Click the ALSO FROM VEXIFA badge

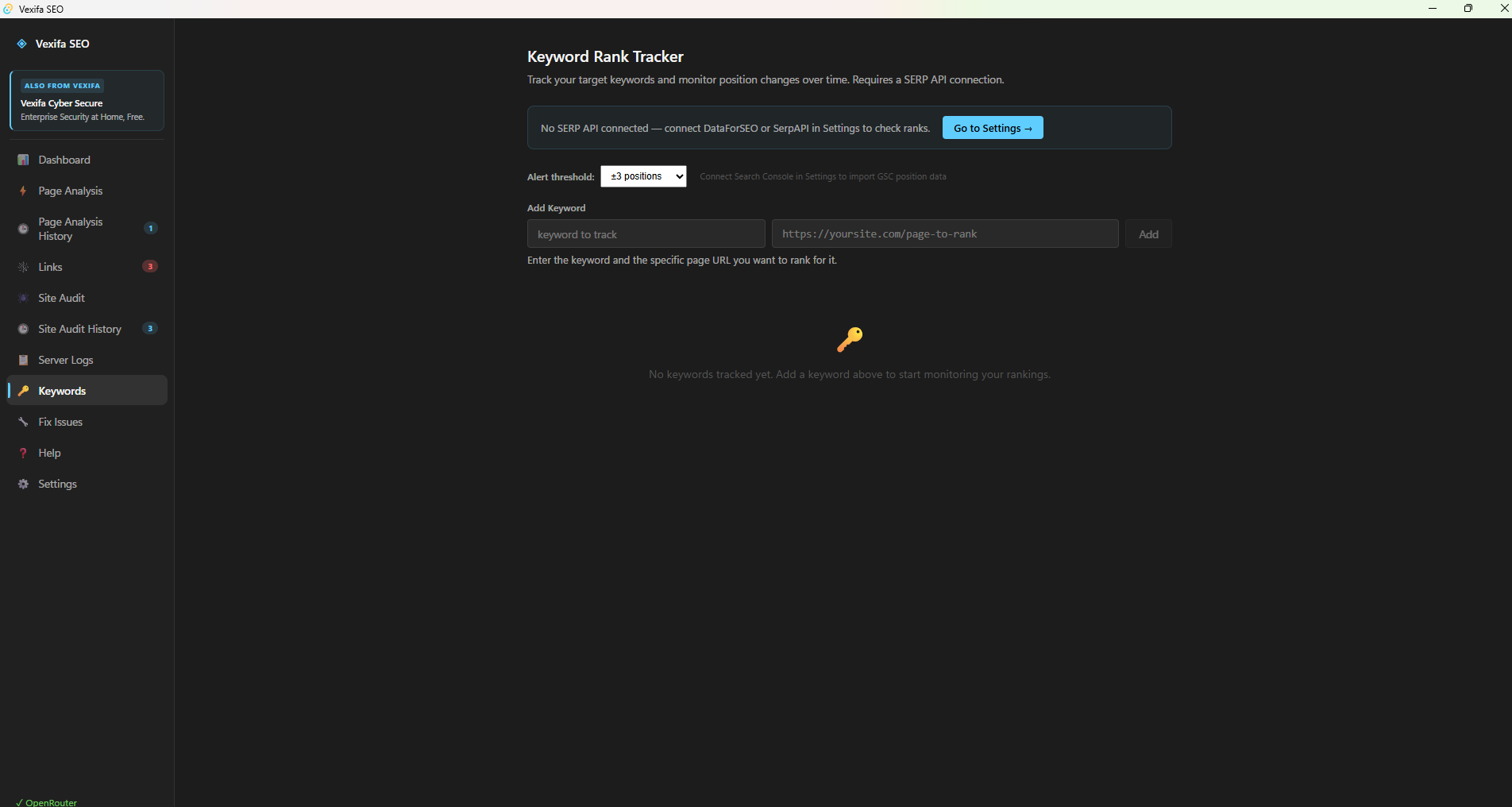(x=62, y=86)
